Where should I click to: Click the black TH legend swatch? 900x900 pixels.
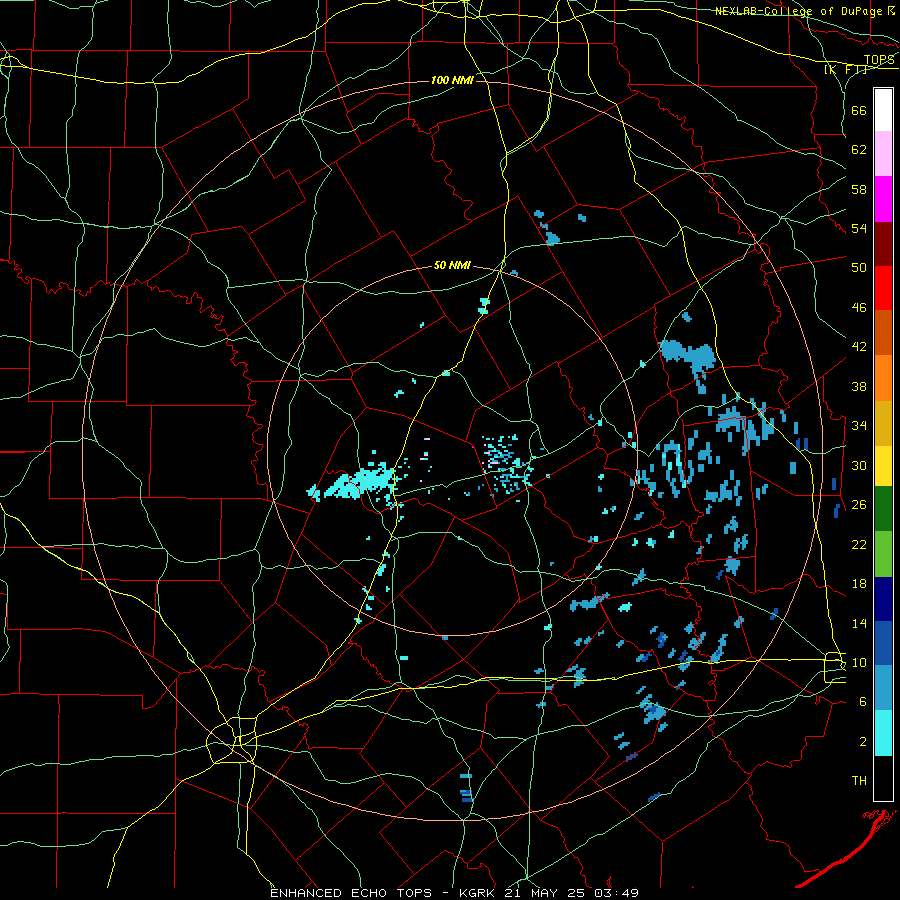[883, 778]
